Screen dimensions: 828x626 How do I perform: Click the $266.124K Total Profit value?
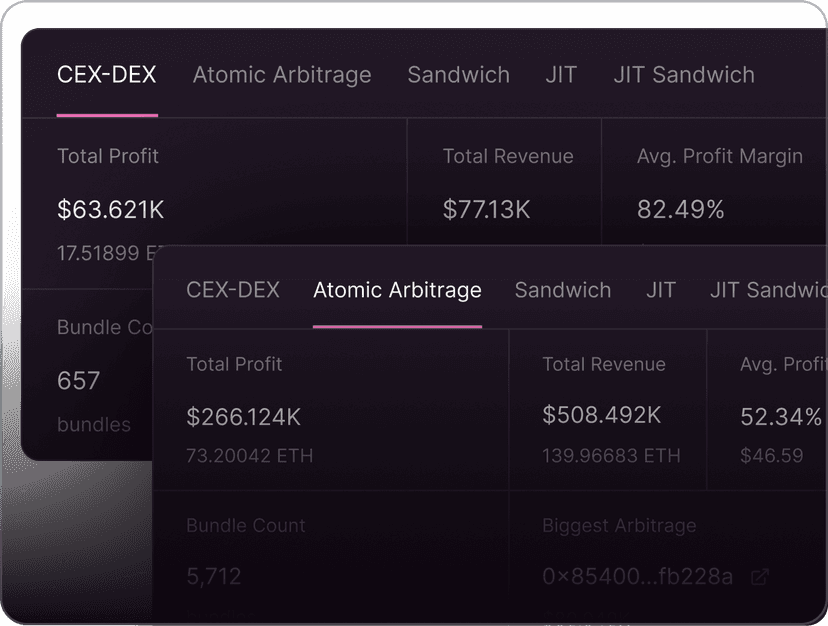pos(243,417)
